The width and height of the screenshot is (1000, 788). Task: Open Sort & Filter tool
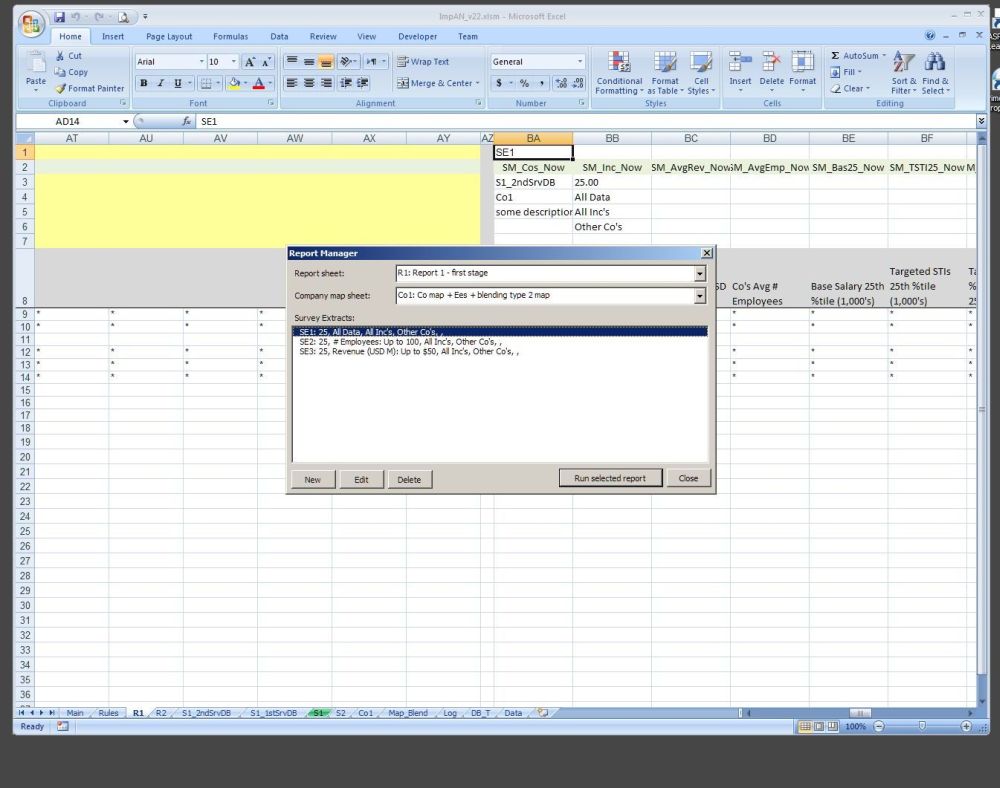tap(904, 63)
